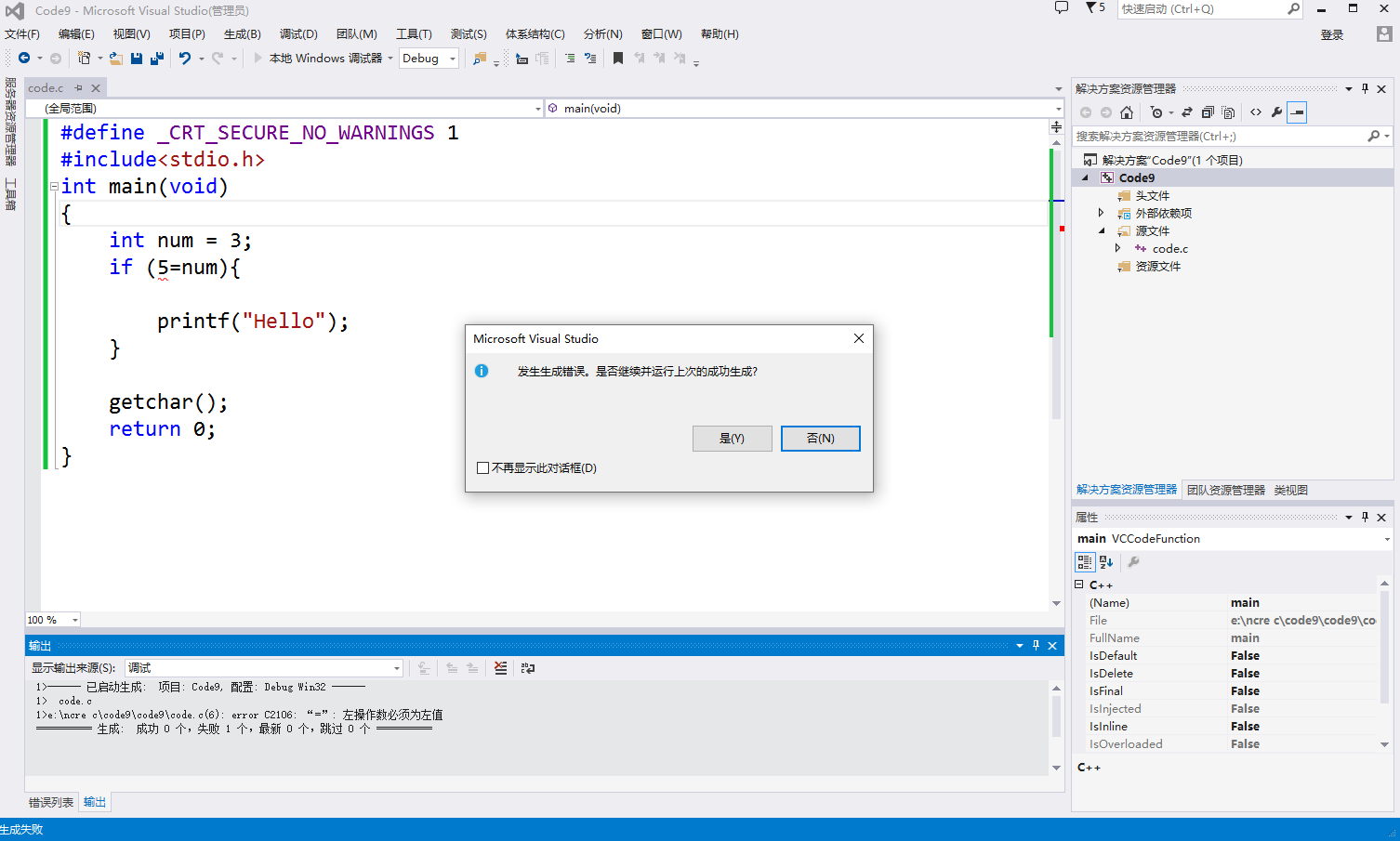Viewport: 1400px width, 841px height.
Task: Collapse the C++ category in Properties
Action: click(x=1079, y=585)
